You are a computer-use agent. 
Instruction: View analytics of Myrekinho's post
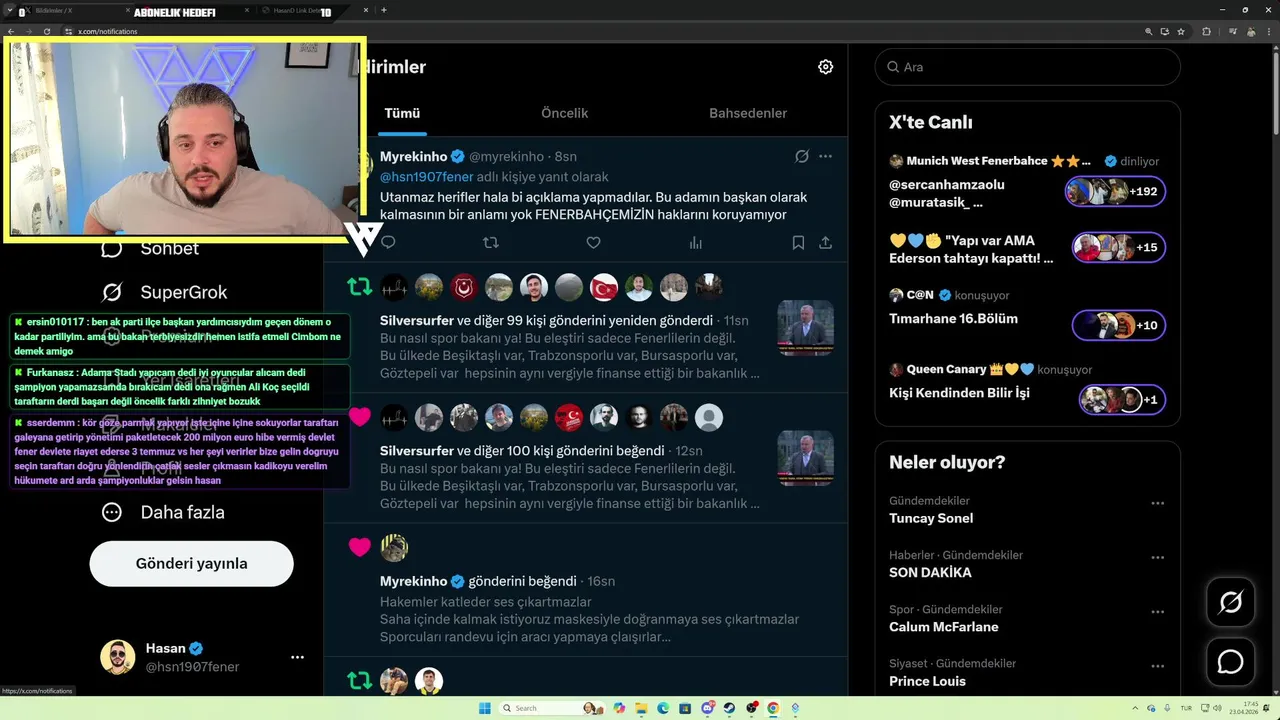[695, 242]
